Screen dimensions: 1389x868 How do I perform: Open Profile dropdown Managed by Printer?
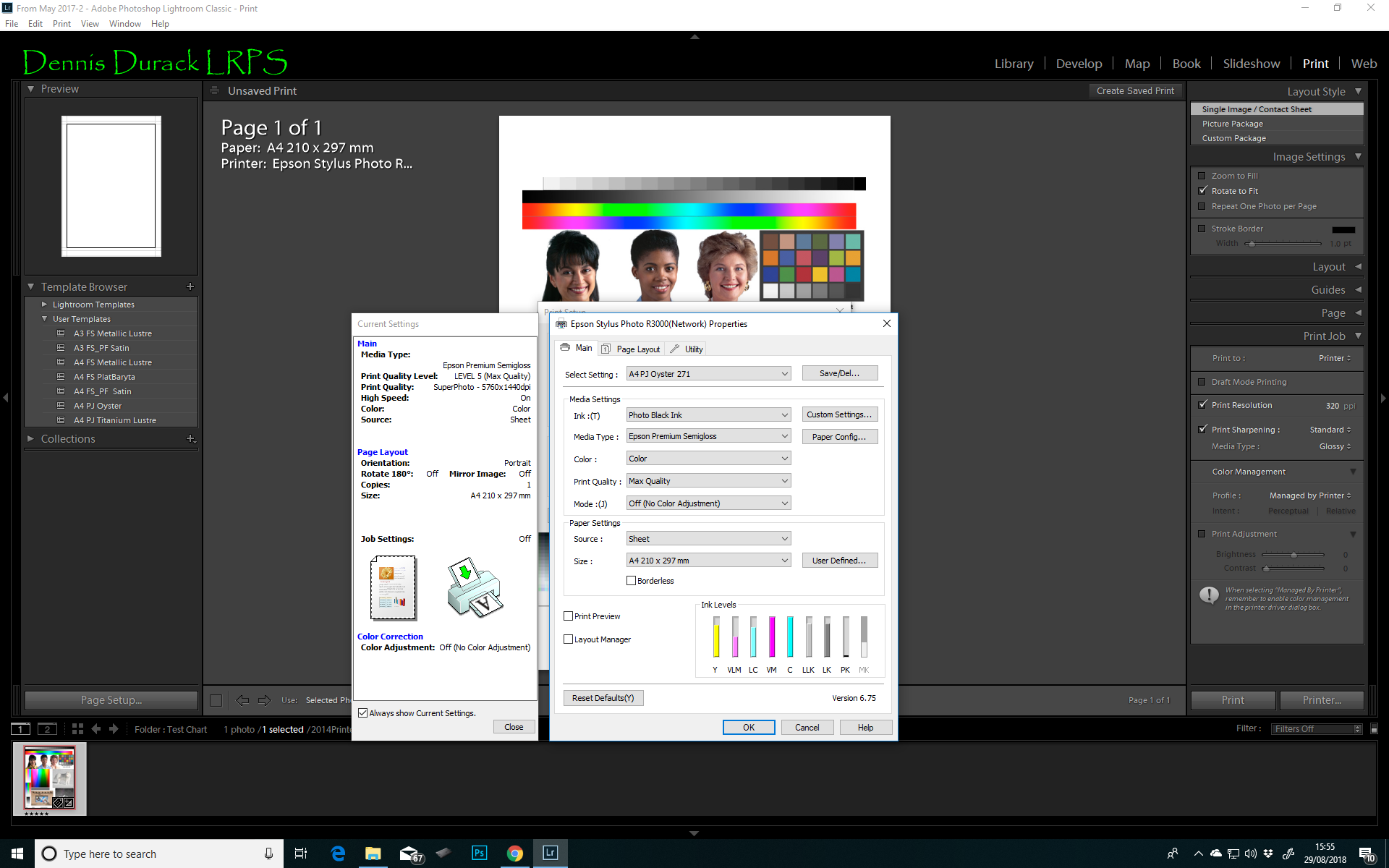point(1310,495)
